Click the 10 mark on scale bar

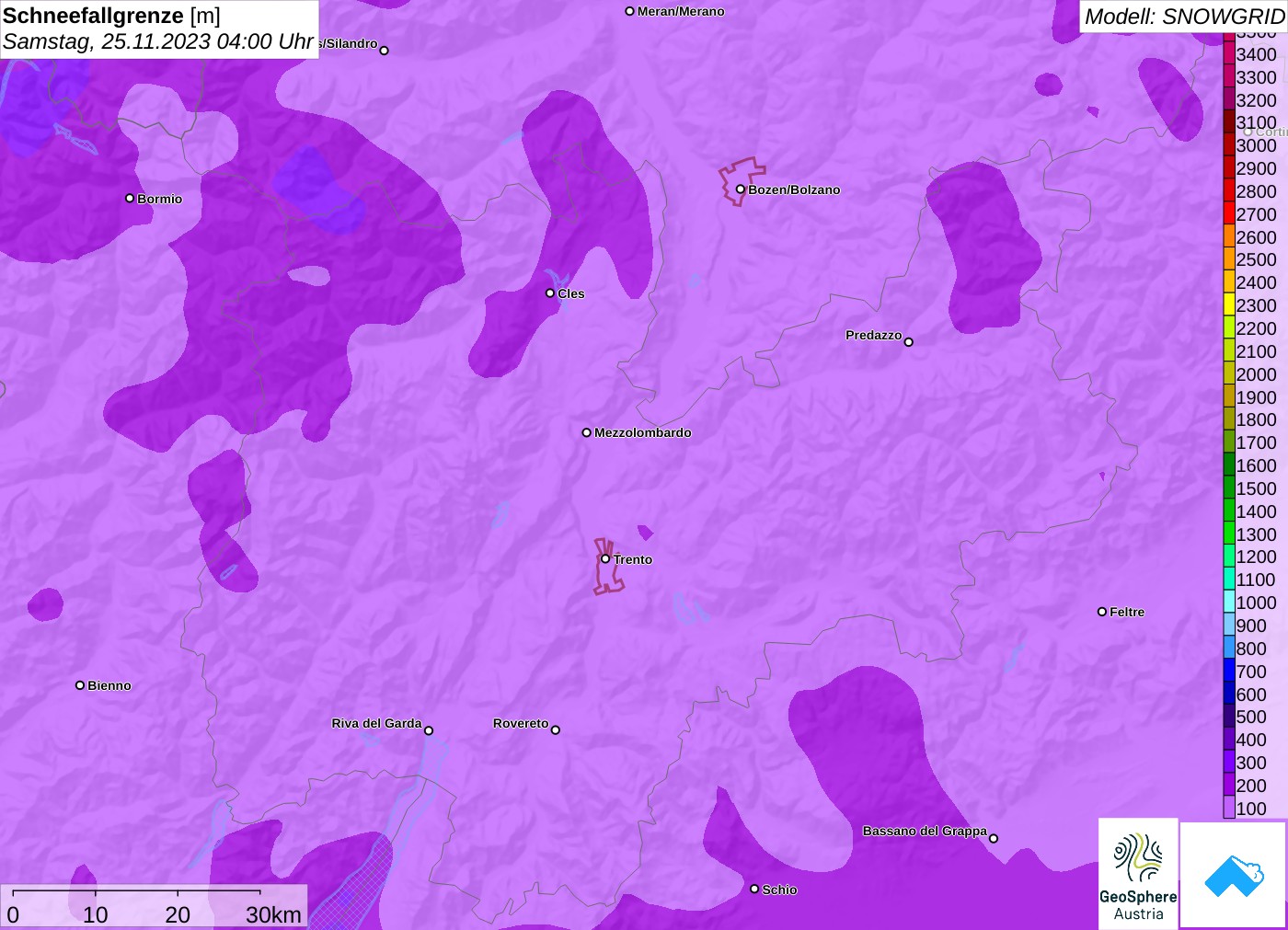[x=96, y=914]
